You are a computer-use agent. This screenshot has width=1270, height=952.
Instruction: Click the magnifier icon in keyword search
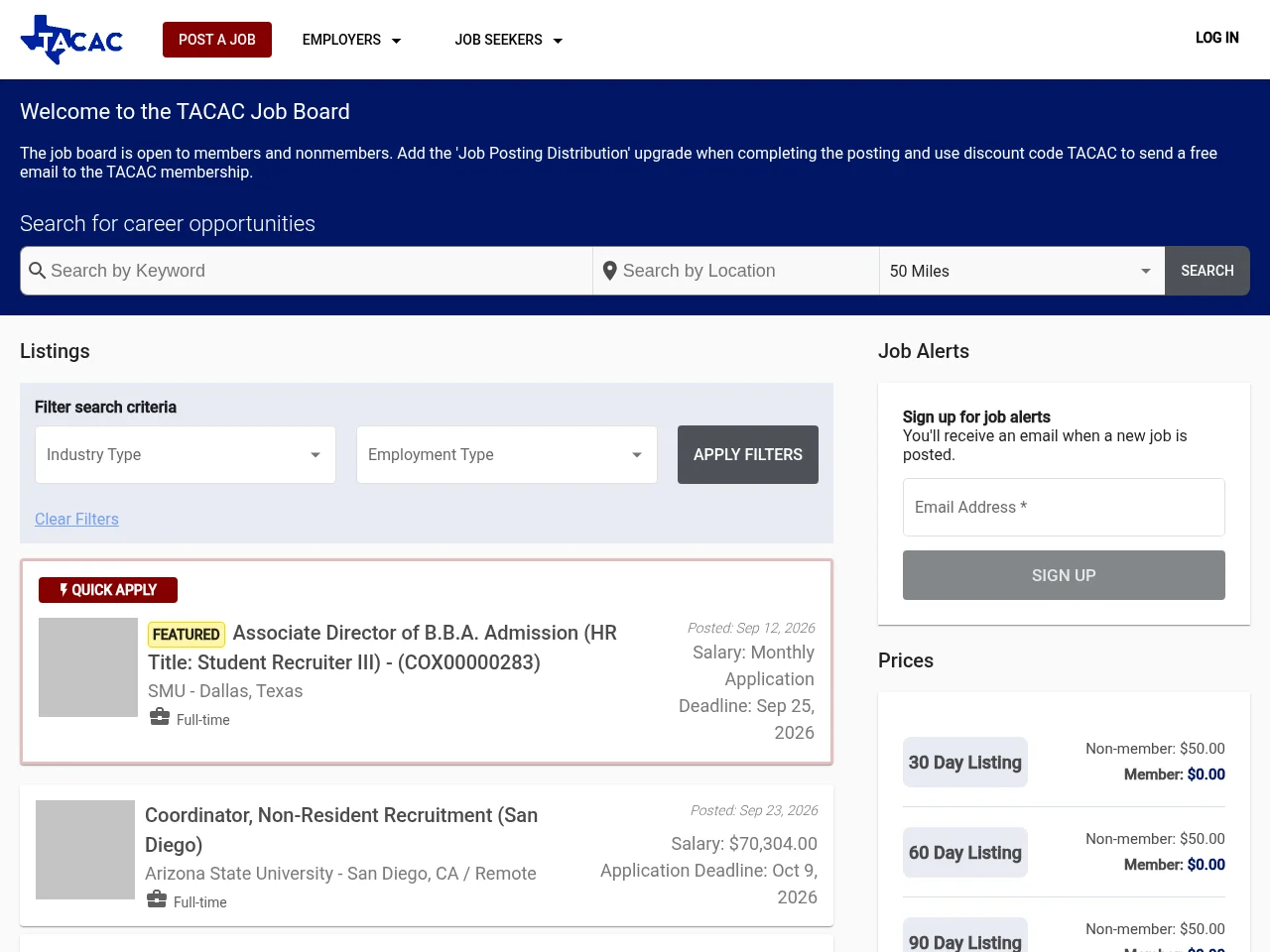[x=38, y=271]
